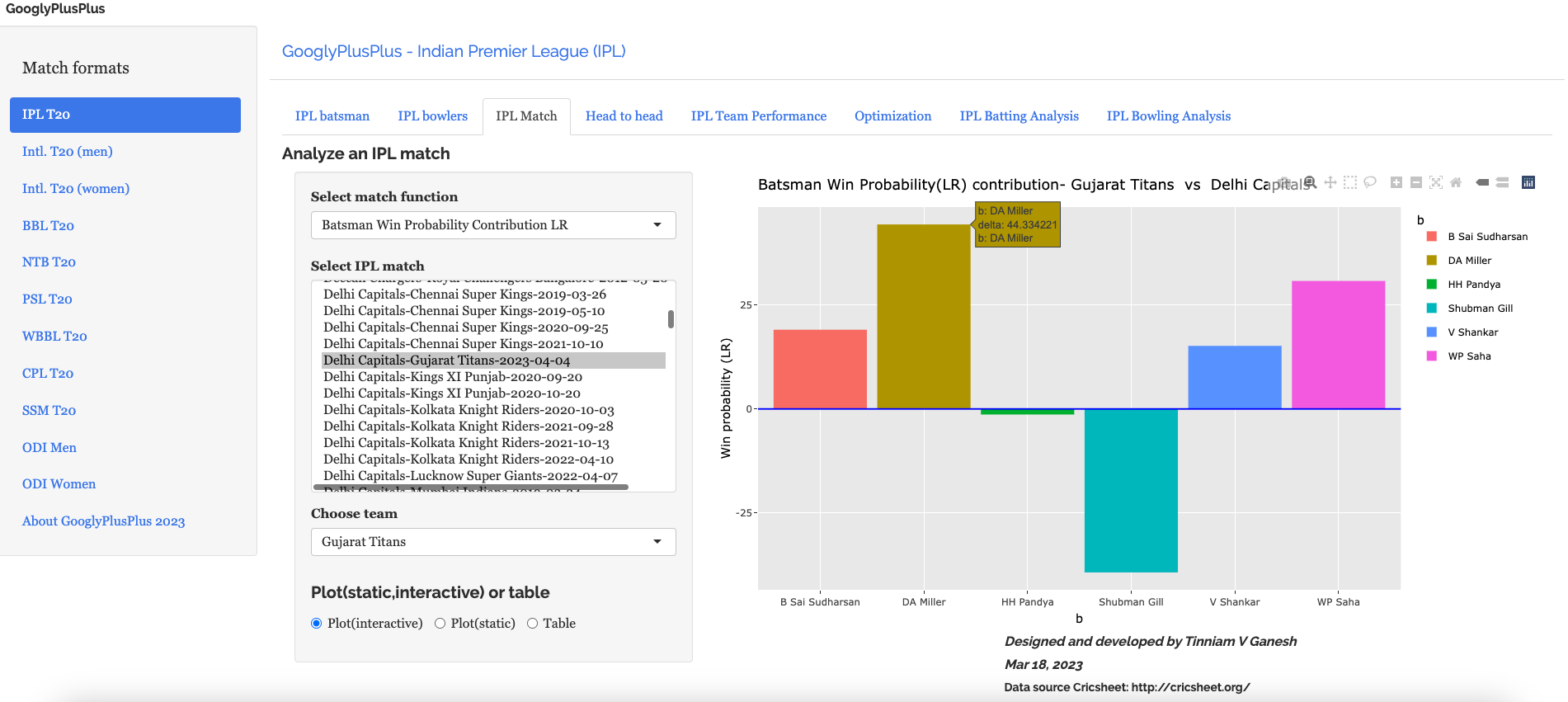Expand the Choose team dropdown
Screen dimensions: 1568x702
coord(492,542)
